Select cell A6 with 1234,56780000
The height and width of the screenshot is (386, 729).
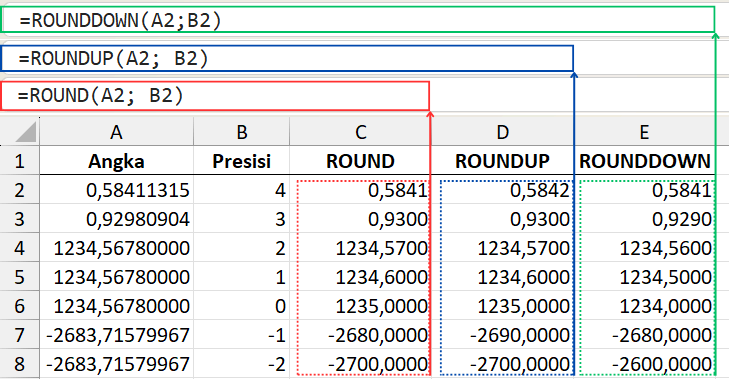[x=116, y=306]
